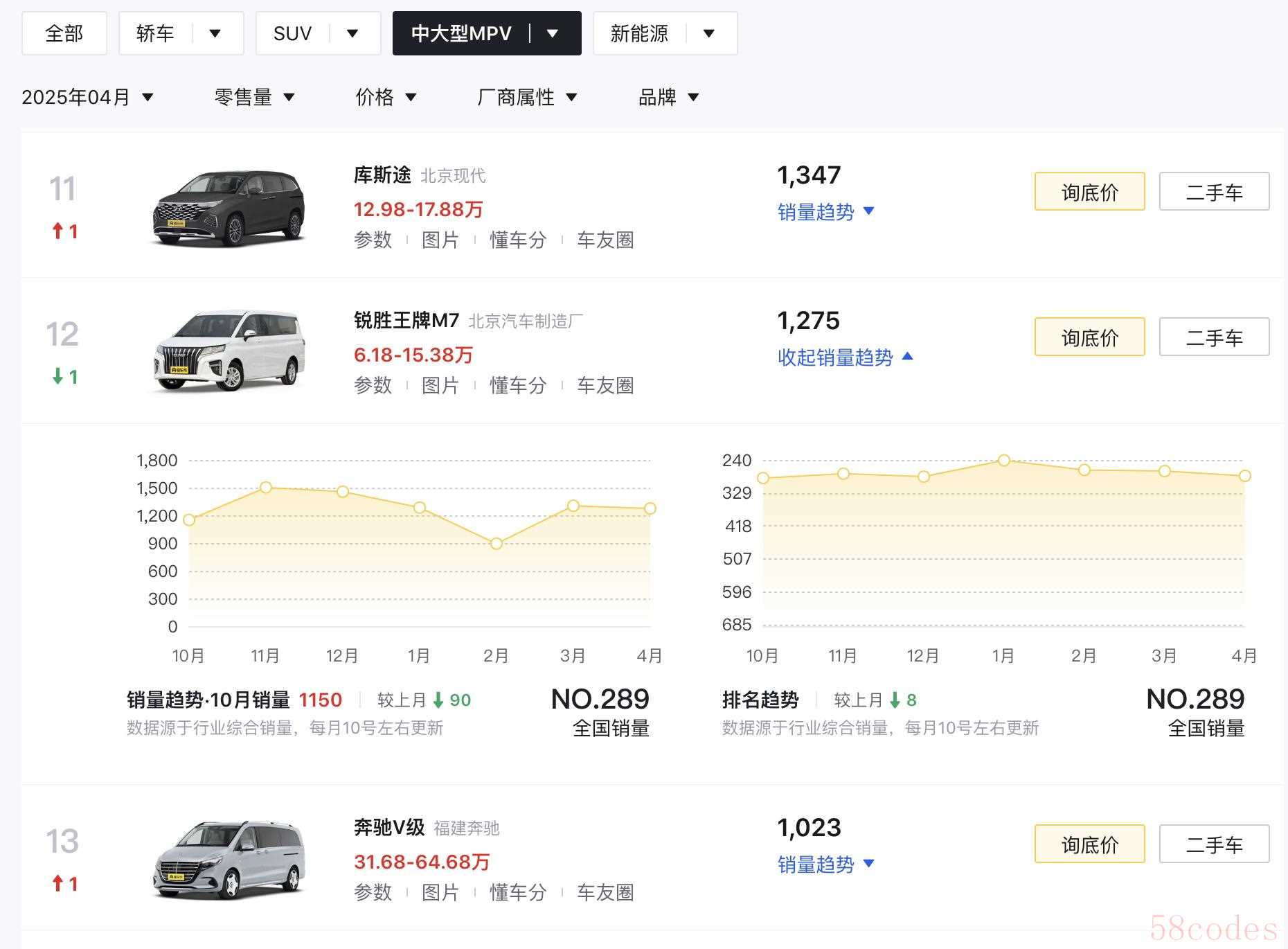Open the 价格 filter dropdown
Image resolution: width=1288 pixels, height=949 pixels.
coord(386,97)
